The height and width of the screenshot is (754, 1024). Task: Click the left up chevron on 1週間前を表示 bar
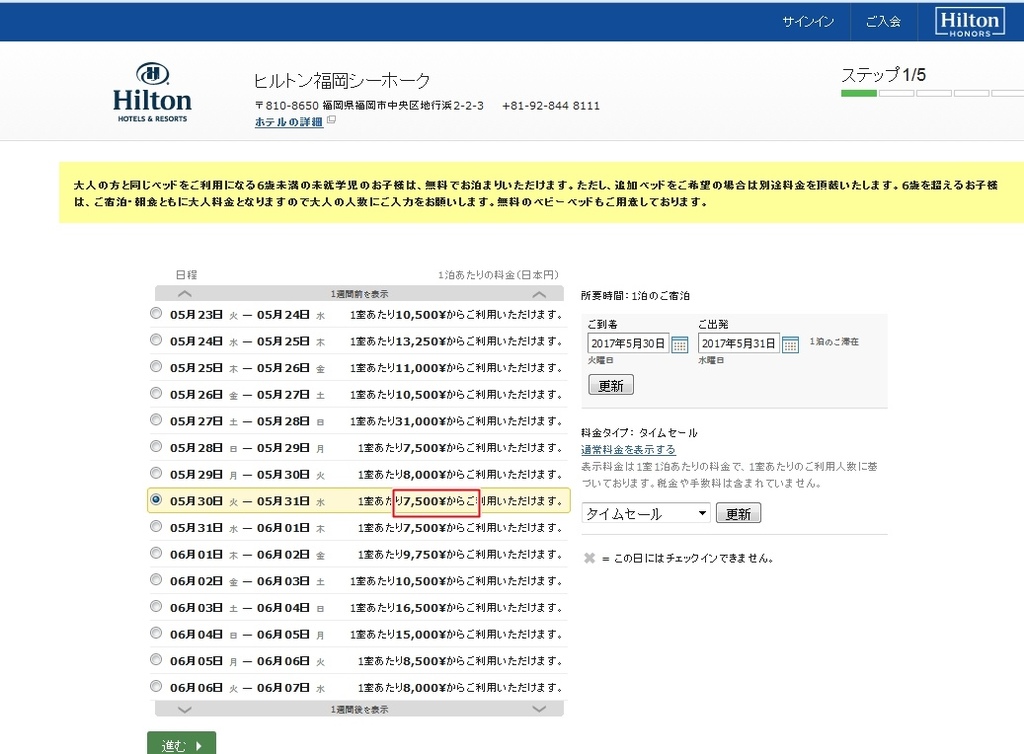pyautogui.click(x=185, y=294)
